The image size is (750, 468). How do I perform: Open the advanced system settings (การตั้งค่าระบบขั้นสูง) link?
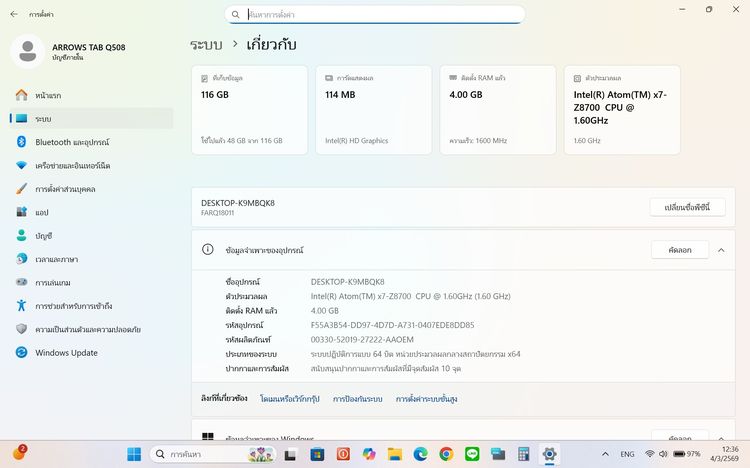pos(426,399)
